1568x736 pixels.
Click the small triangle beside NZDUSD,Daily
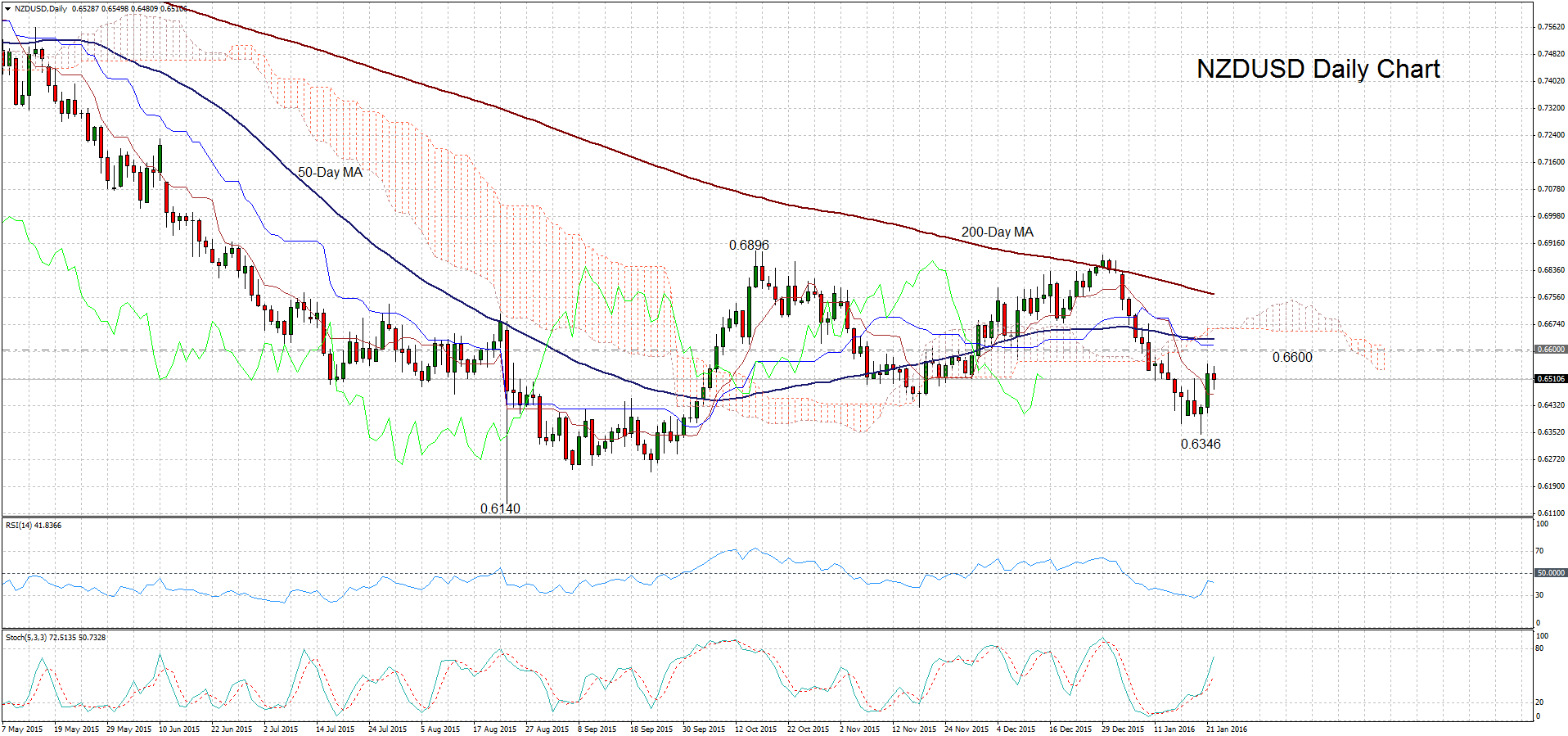click(8, 8)
